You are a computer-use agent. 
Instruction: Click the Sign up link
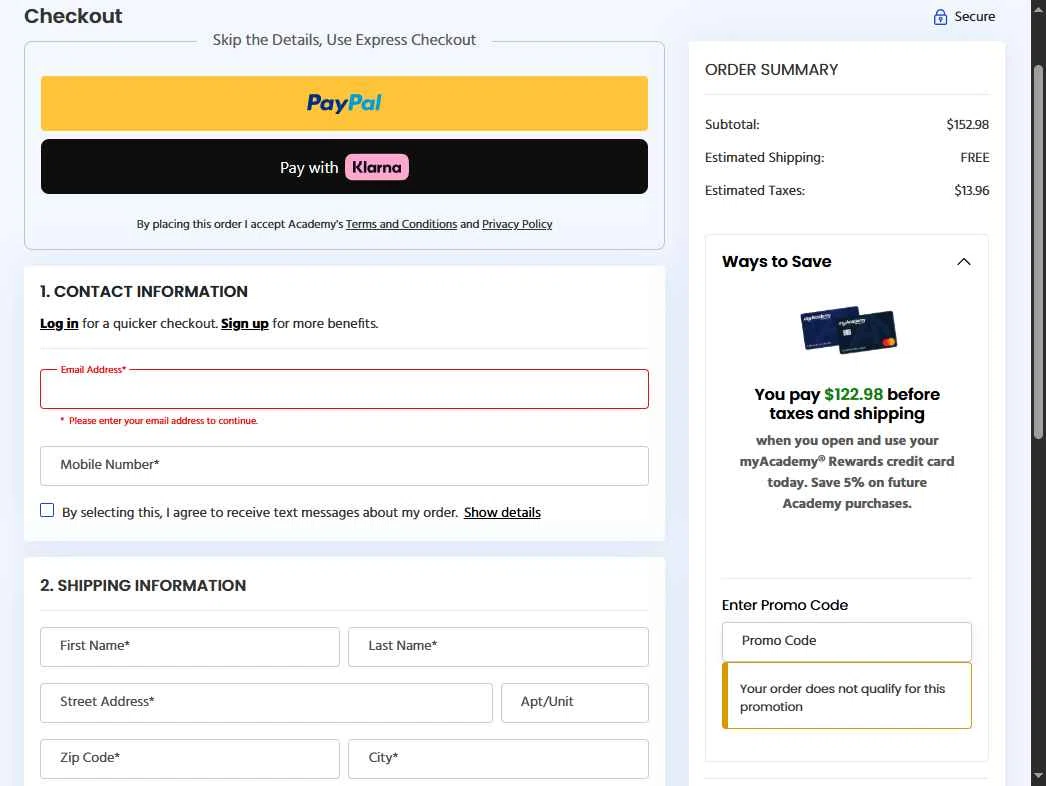[x=245, y=323]
